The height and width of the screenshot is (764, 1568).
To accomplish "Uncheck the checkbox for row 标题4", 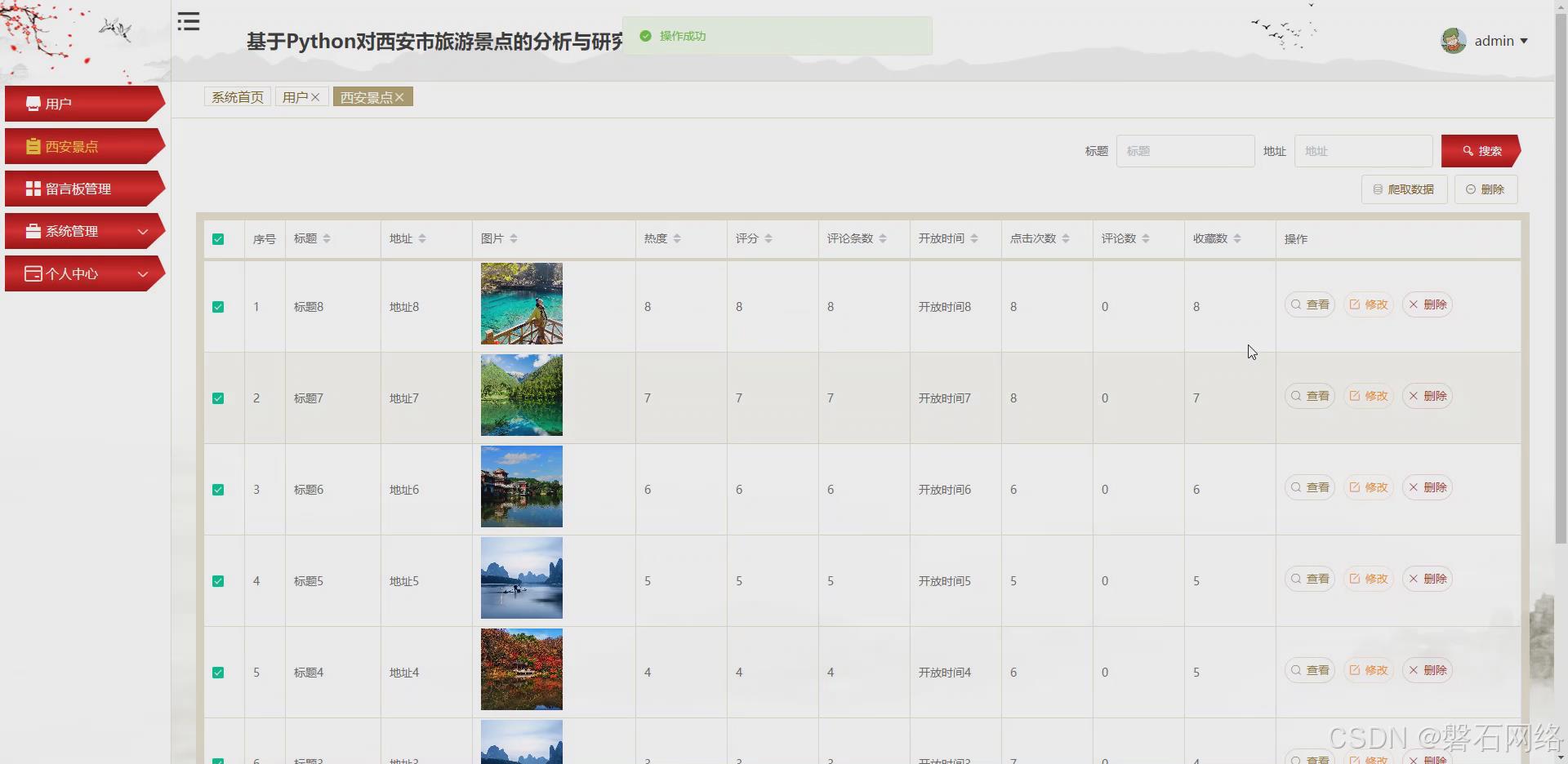I will click(218, 673).
